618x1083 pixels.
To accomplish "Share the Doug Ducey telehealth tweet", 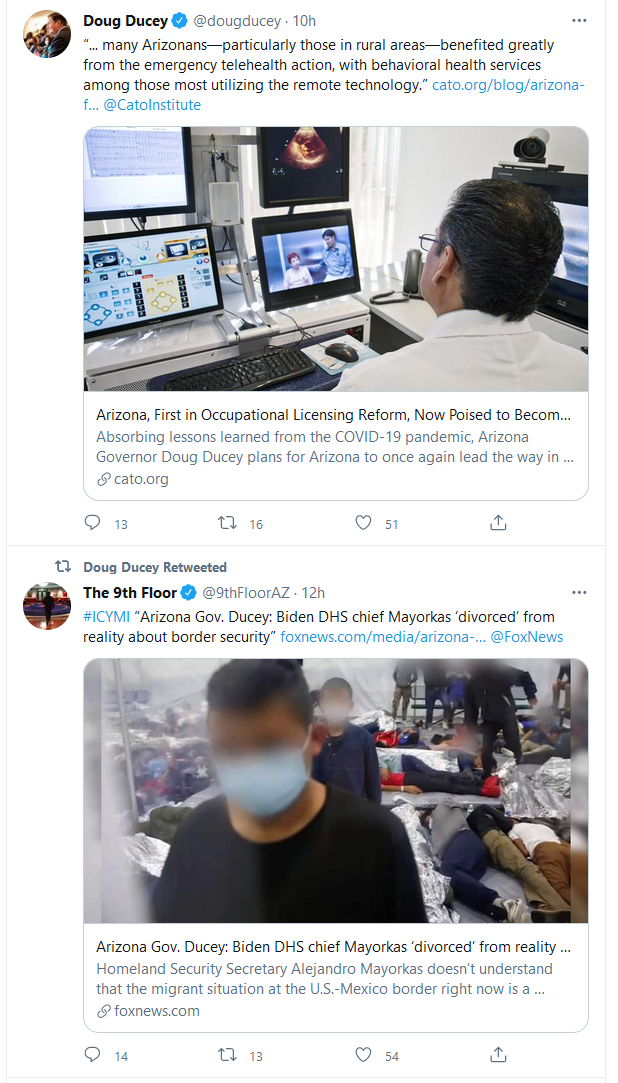I will [498, 524].
